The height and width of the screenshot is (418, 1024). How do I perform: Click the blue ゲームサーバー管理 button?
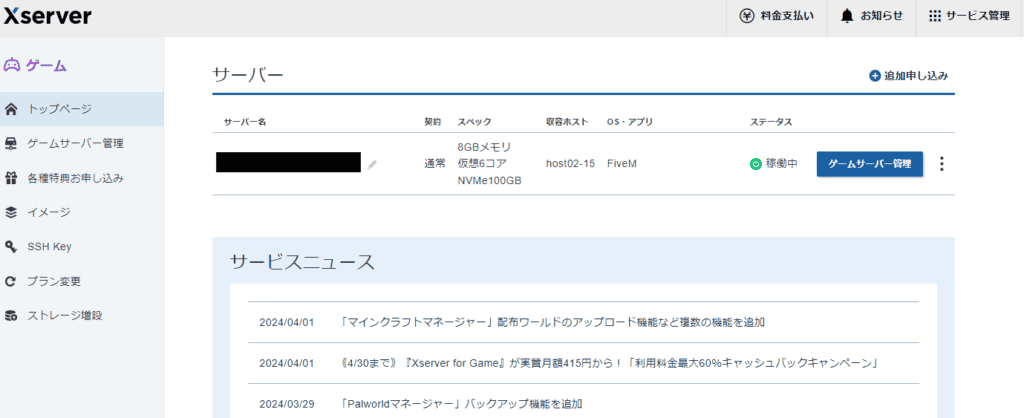[870, 164]
